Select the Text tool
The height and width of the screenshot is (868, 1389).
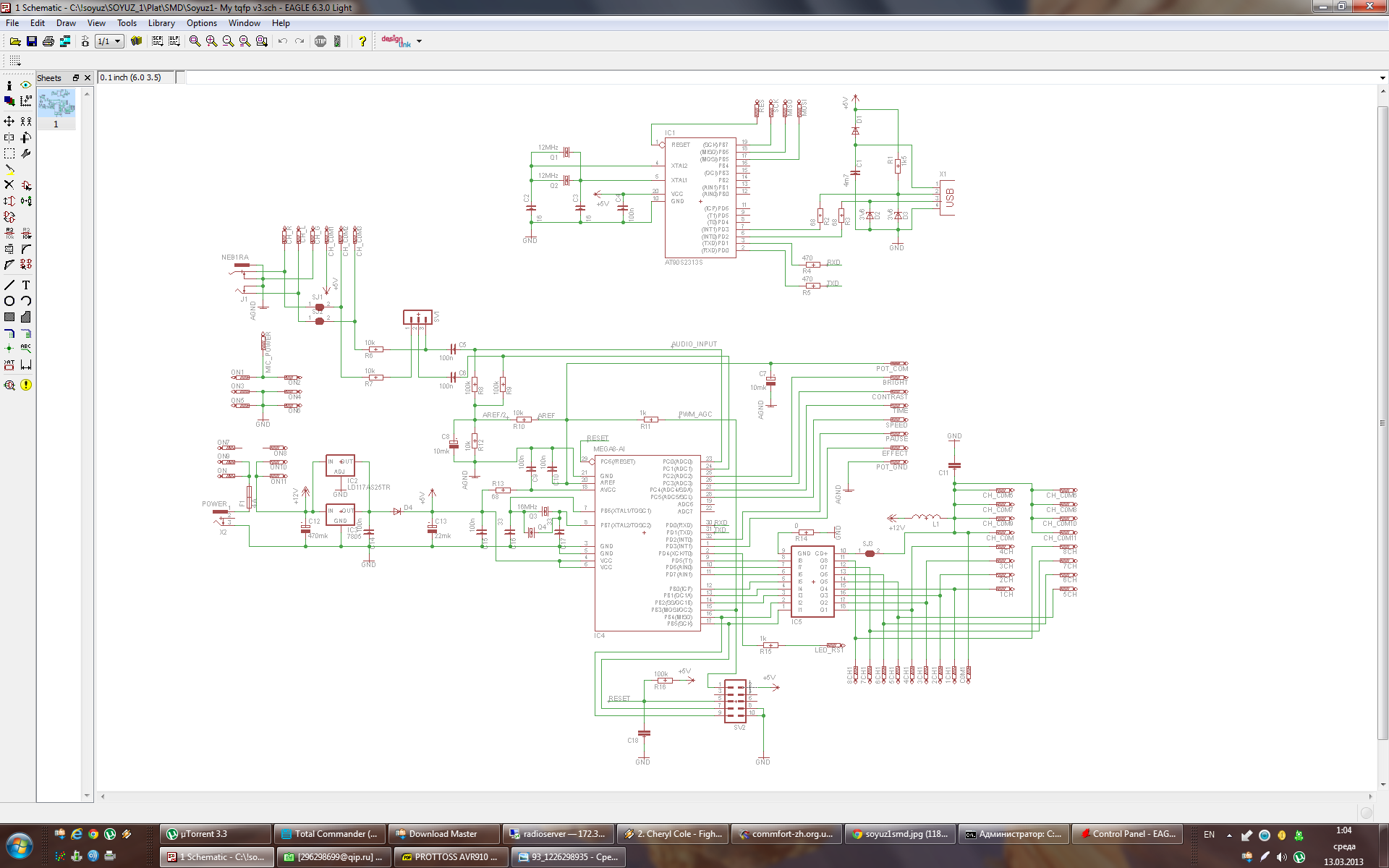coord(26,285)
